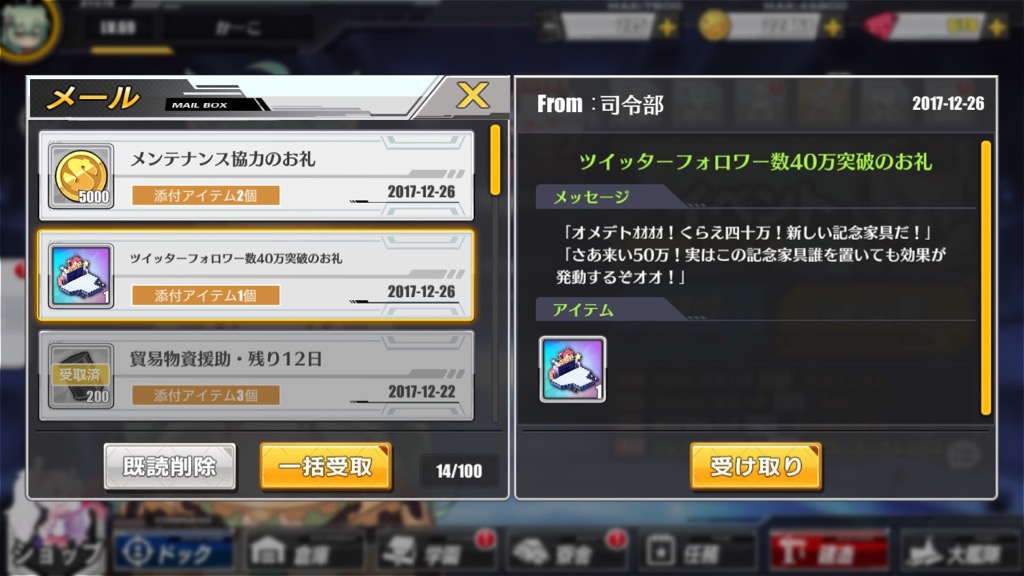This screenshot has width=1024, height=576.
Task: Select the furniture item icon in the mail list
Action: pos(81,276)
